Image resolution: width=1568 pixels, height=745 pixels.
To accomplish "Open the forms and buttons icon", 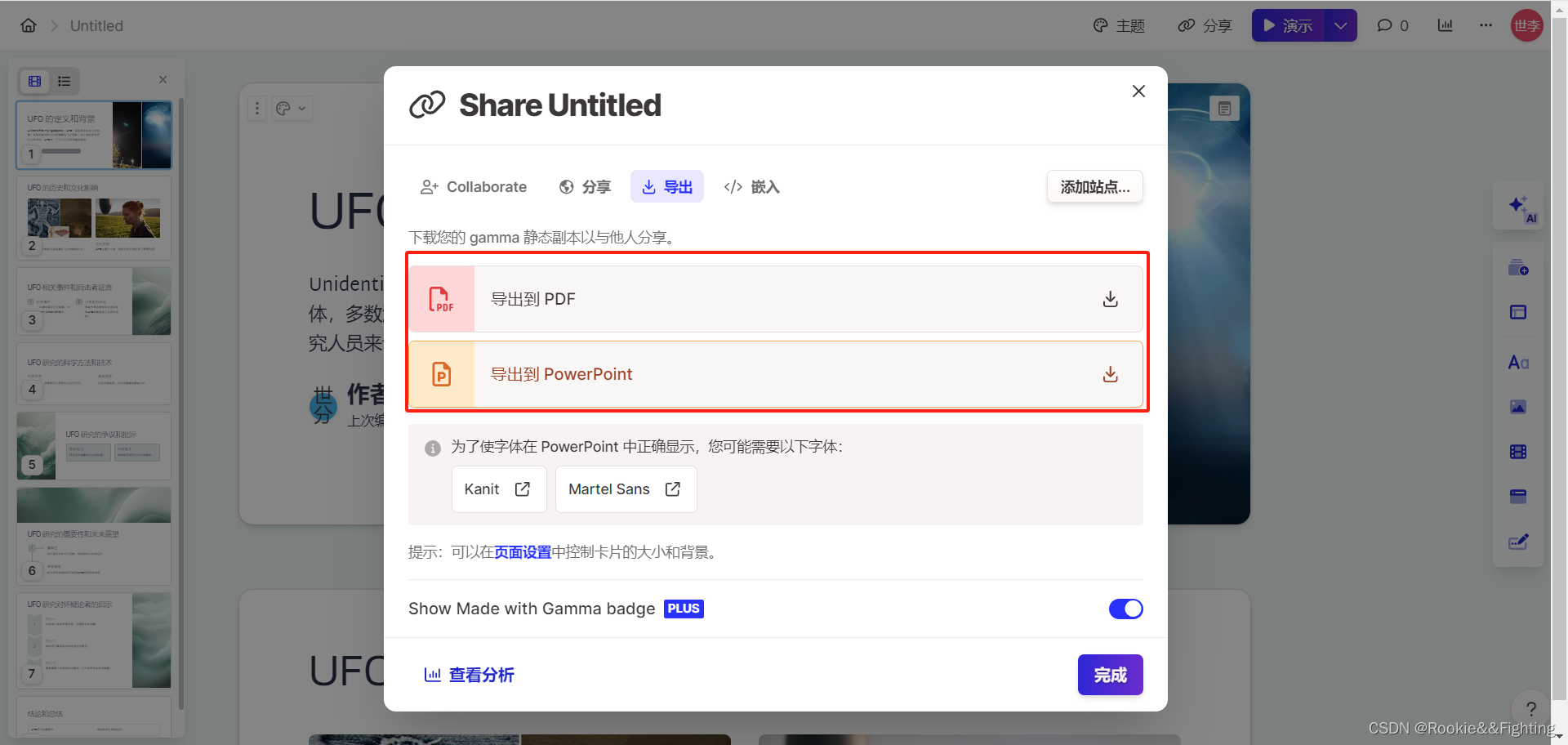I will (x=1518, y=542).
